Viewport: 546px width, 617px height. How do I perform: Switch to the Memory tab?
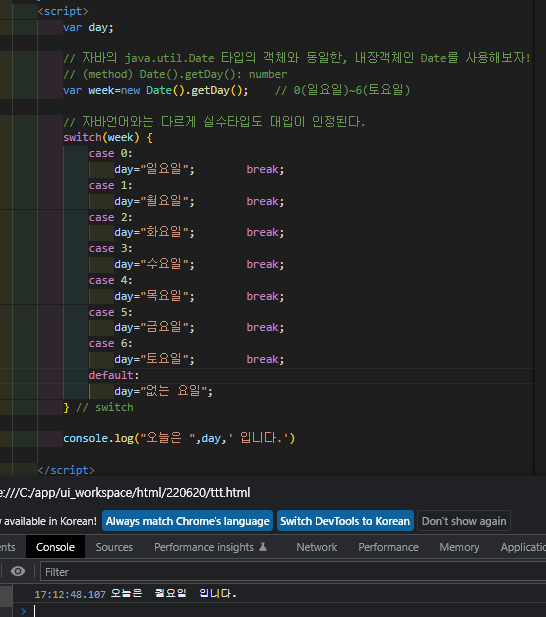(x=459, y=547)
